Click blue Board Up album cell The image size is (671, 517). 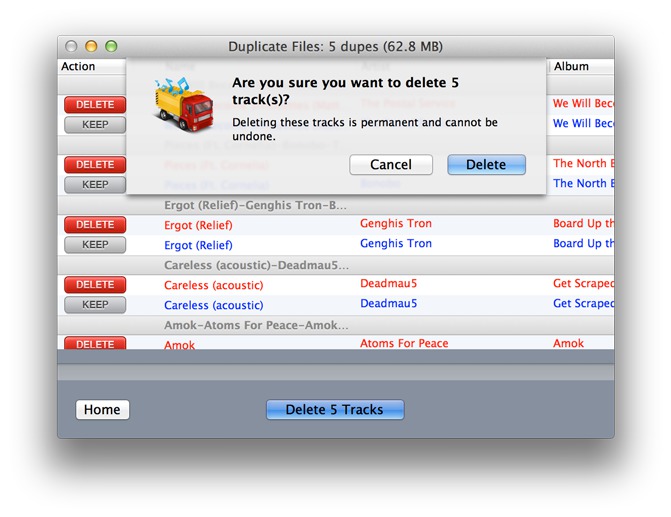coord(583,244)
